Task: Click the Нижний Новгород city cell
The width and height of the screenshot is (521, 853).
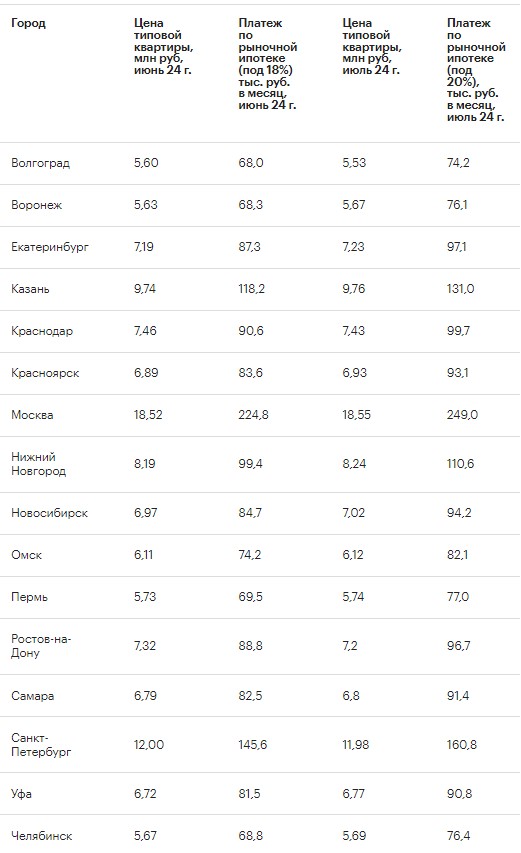Action: pyautogui.click(x=39, y=464)
